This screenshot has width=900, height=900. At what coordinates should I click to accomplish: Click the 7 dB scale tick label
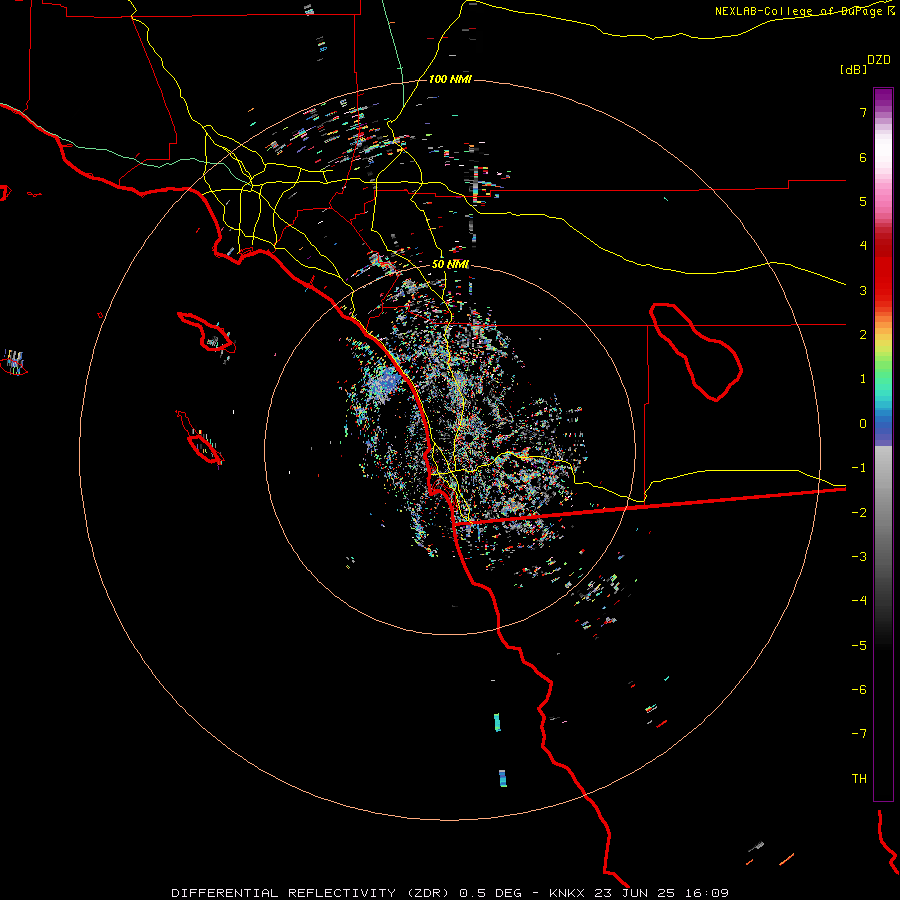tap(863, 112)
